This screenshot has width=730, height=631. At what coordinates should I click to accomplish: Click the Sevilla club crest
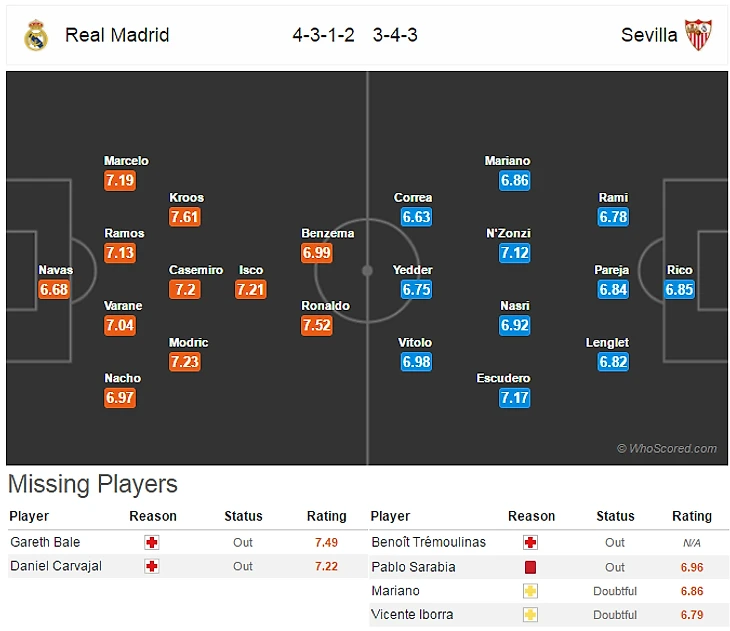click(697, 35)
